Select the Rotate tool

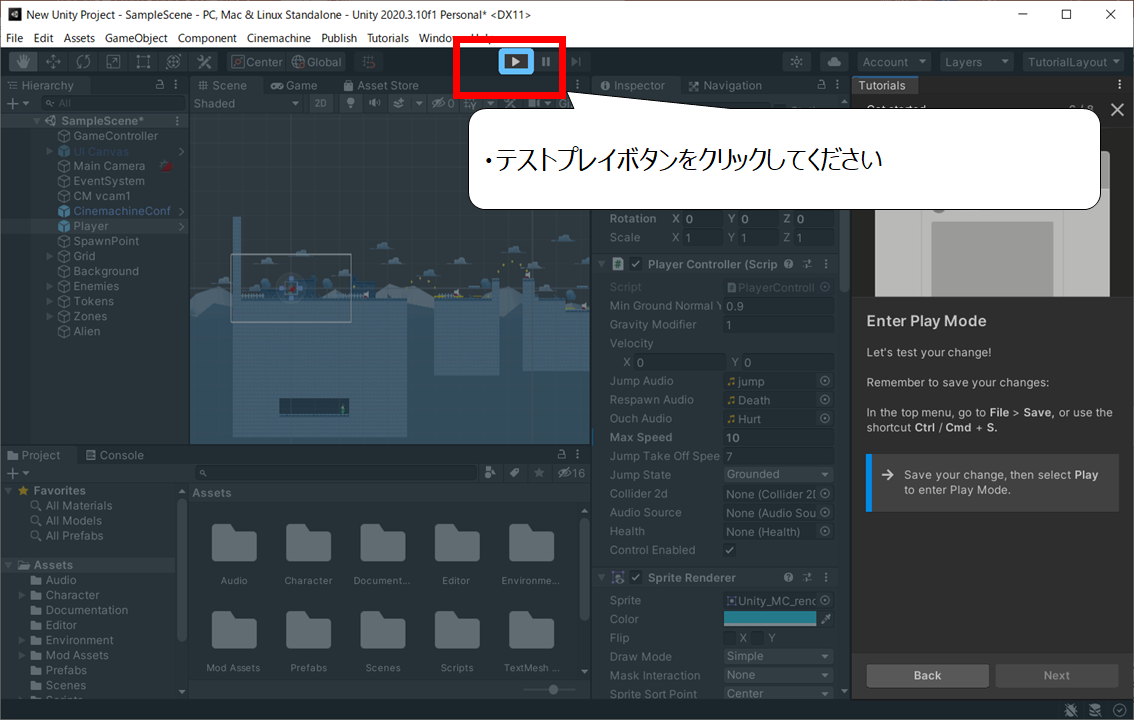pyautogui.click(x=83, y=62)
